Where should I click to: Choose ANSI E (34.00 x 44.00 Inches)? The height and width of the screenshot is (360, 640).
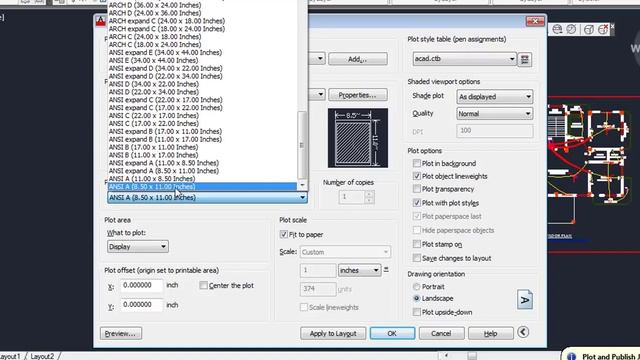[153, 60]
